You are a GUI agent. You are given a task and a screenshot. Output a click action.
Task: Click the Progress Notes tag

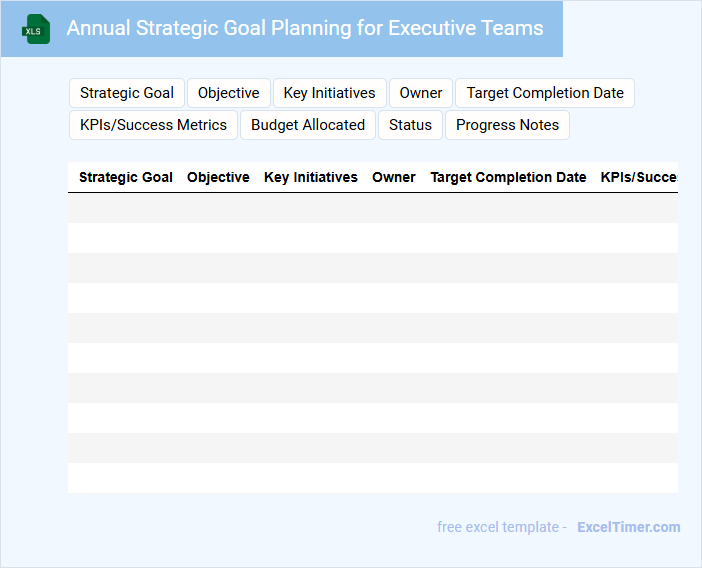point(507,125)
